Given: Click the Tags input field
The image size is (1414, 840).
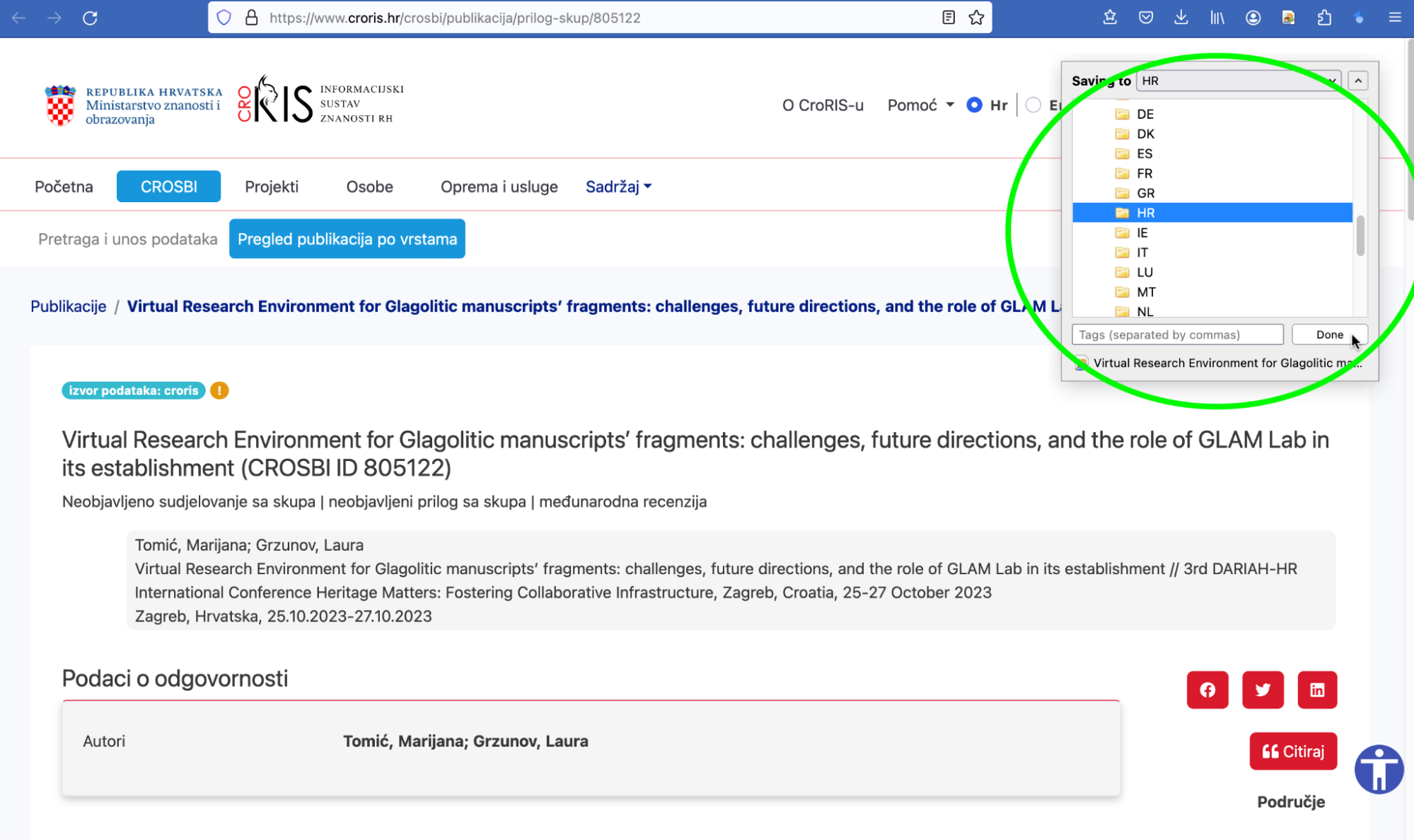Looking at the screenshot, I should (1177, 334).
